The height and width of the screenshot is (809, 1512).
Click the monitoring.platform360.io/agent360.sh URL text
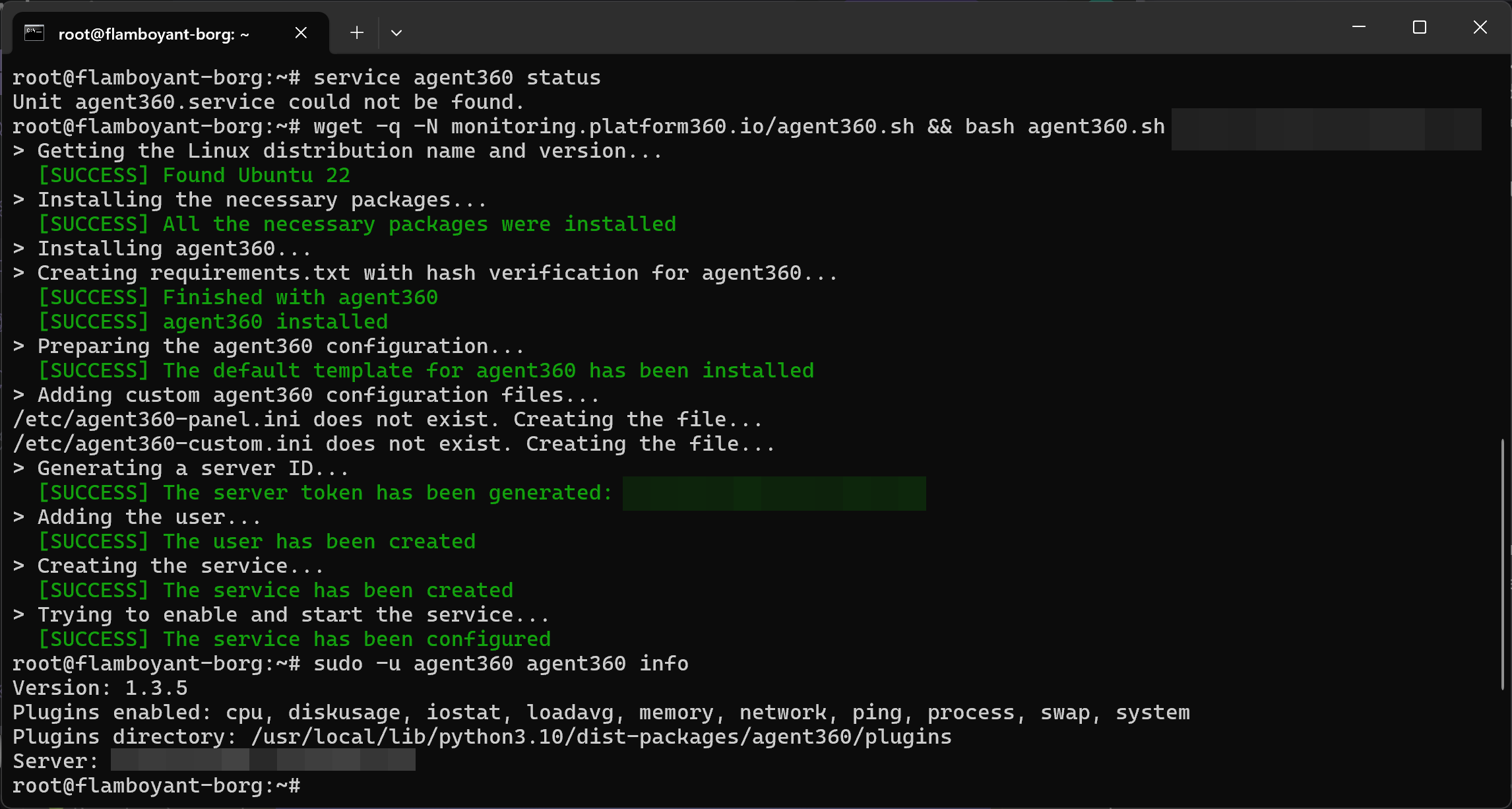tap(683, 127)
